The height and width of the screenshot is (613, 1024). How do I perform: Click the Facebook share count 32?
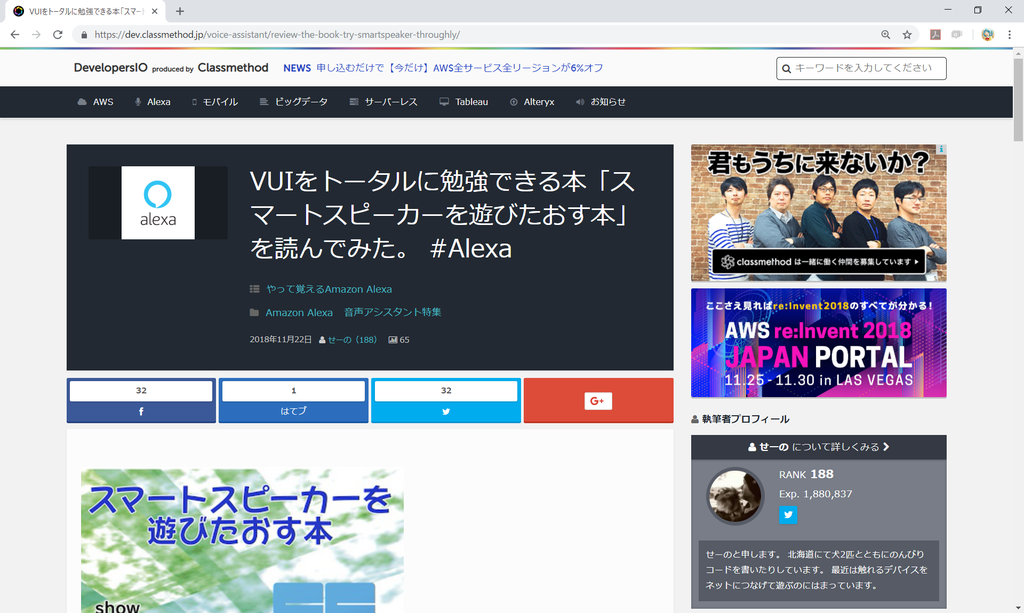[141, 390]
